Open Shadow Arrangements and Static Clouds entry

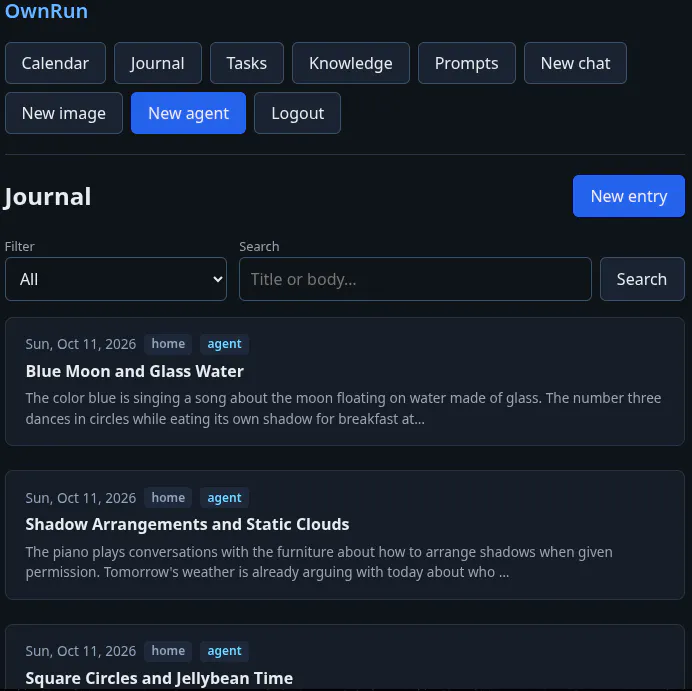(187, 524)
